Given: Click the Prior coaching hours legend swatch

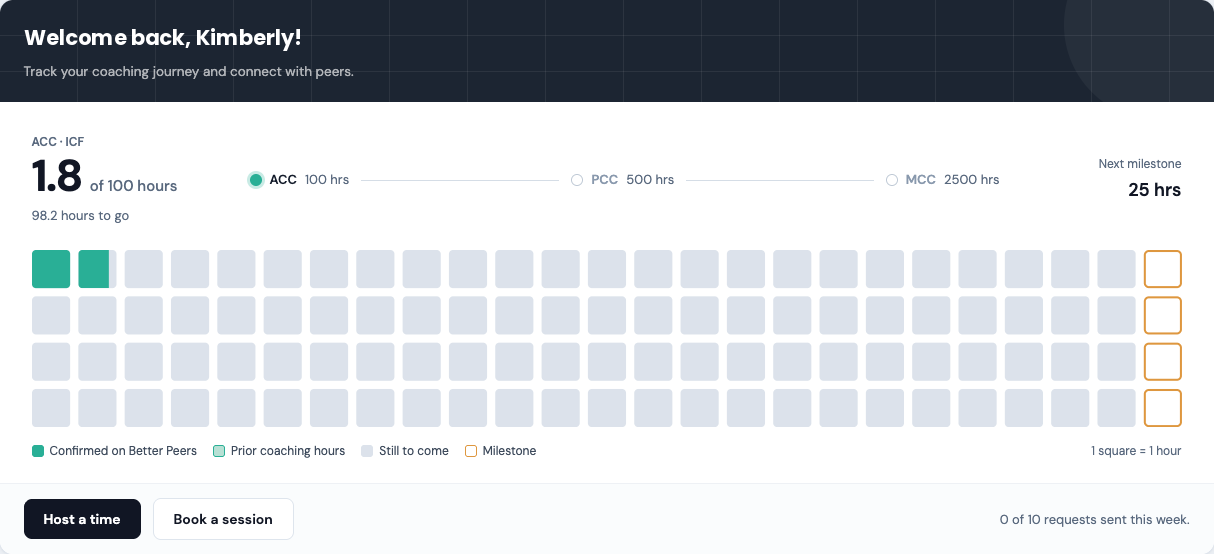Looking at the screenshot, I should pyautogui.click(x=219, y=451).
